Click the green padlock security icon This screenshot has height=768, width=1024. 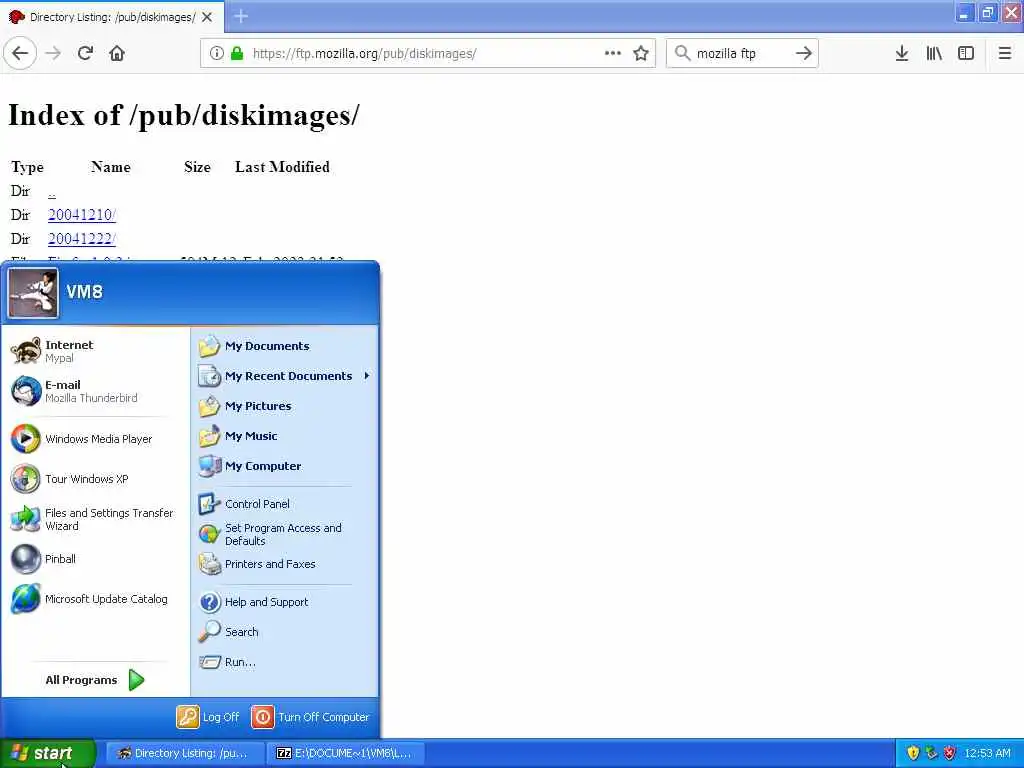tap(237, 53)
